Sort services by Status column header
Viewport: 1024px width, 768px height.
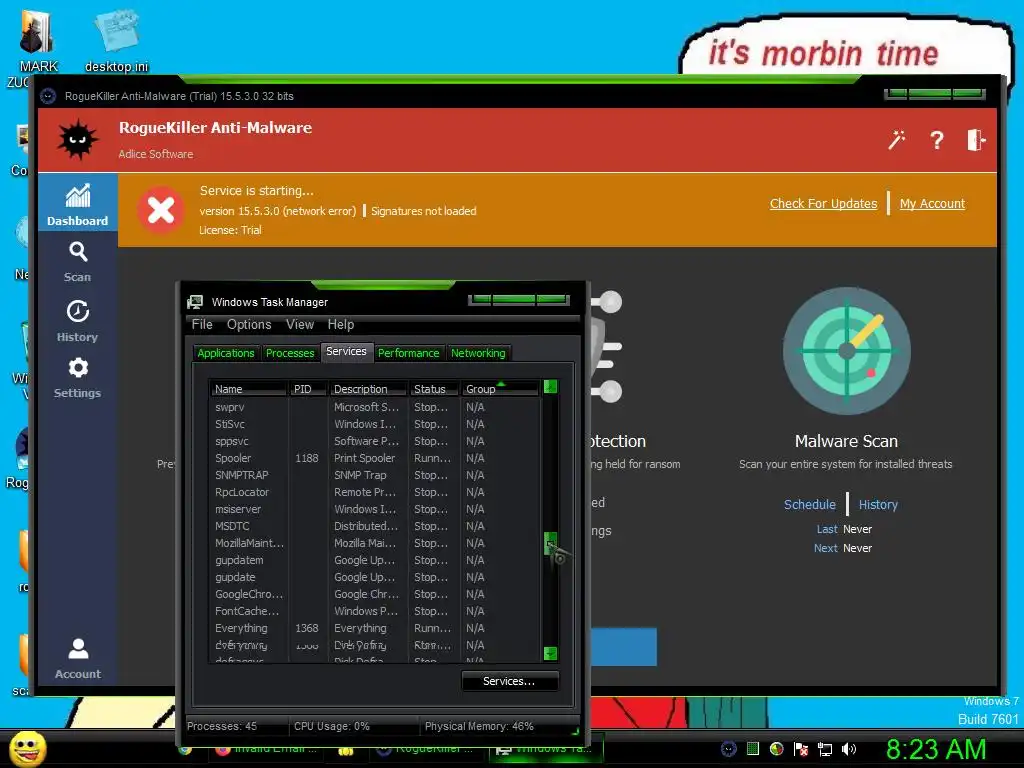tap(434, 389)
